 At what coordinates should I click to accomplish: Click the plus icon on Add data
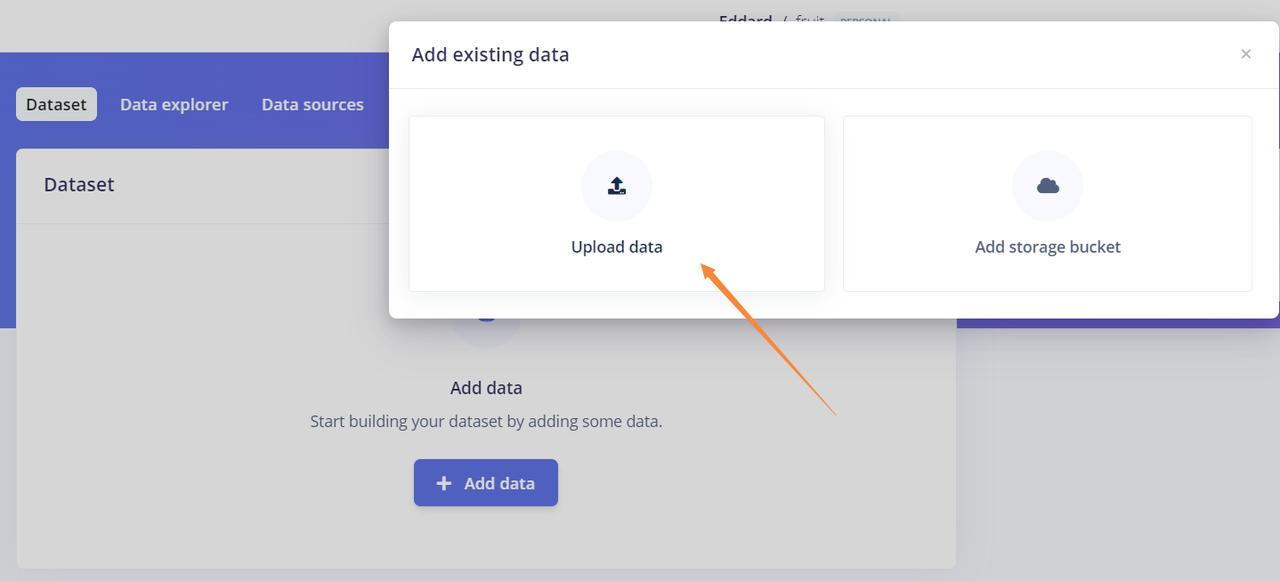tap(444, 483)
